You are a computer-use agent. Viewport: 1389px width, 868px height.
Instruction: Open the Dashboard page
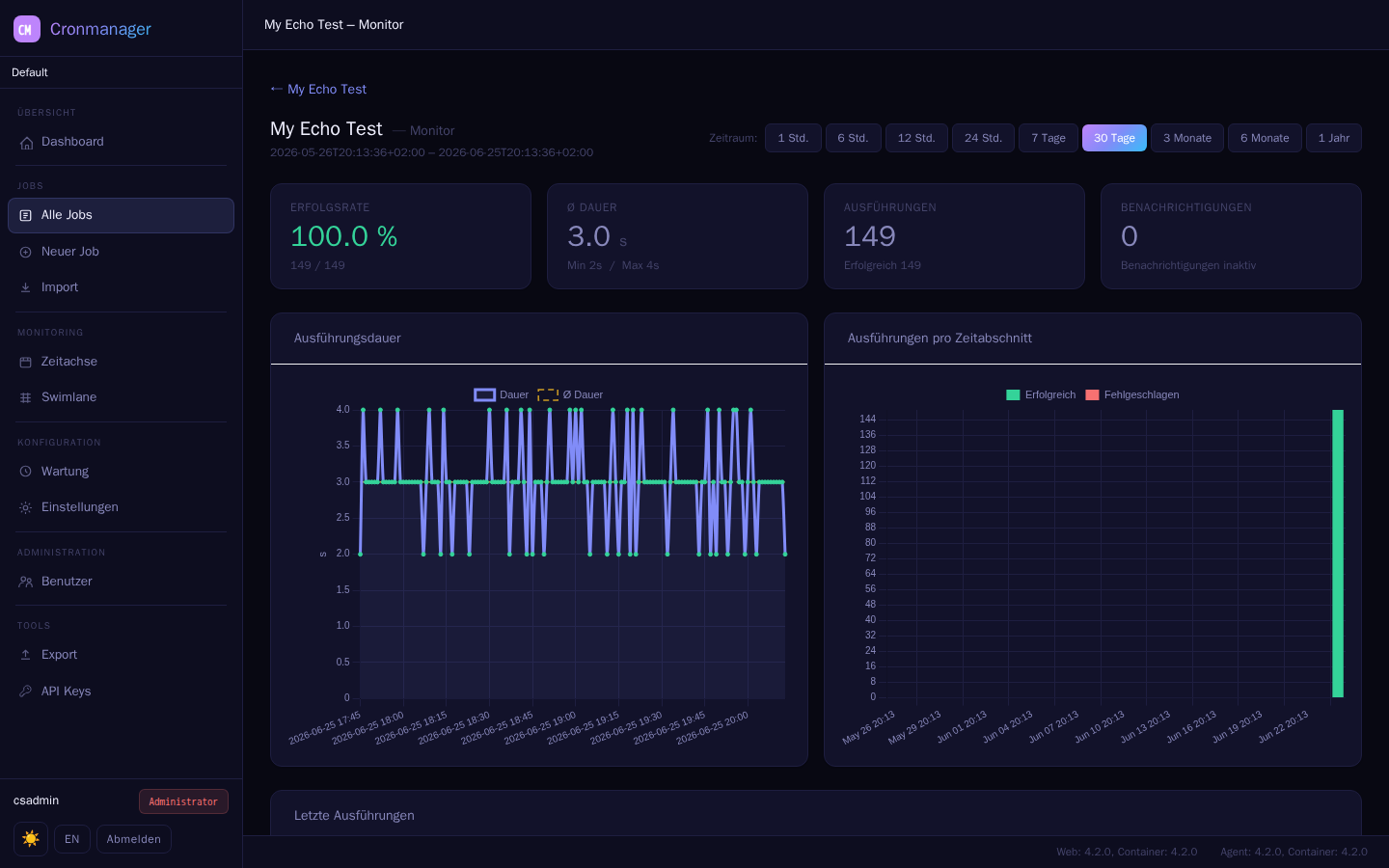tap(121, 142)
